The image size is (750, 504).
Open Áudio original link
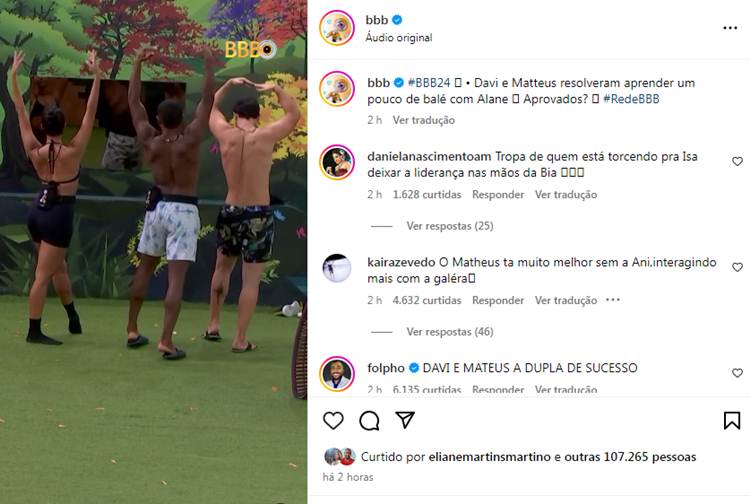(398, 37)
